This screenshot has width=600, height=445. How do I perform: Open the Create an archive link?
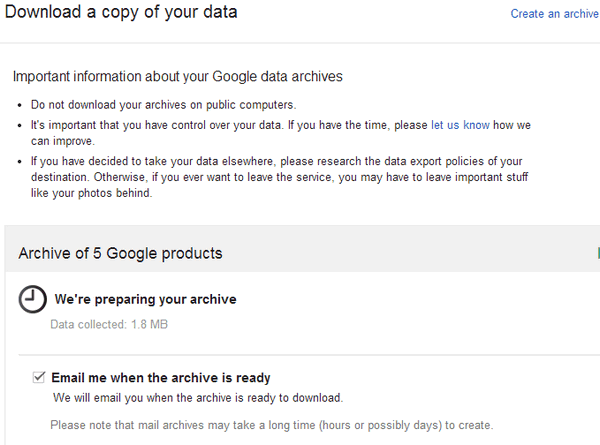point(554,14)
